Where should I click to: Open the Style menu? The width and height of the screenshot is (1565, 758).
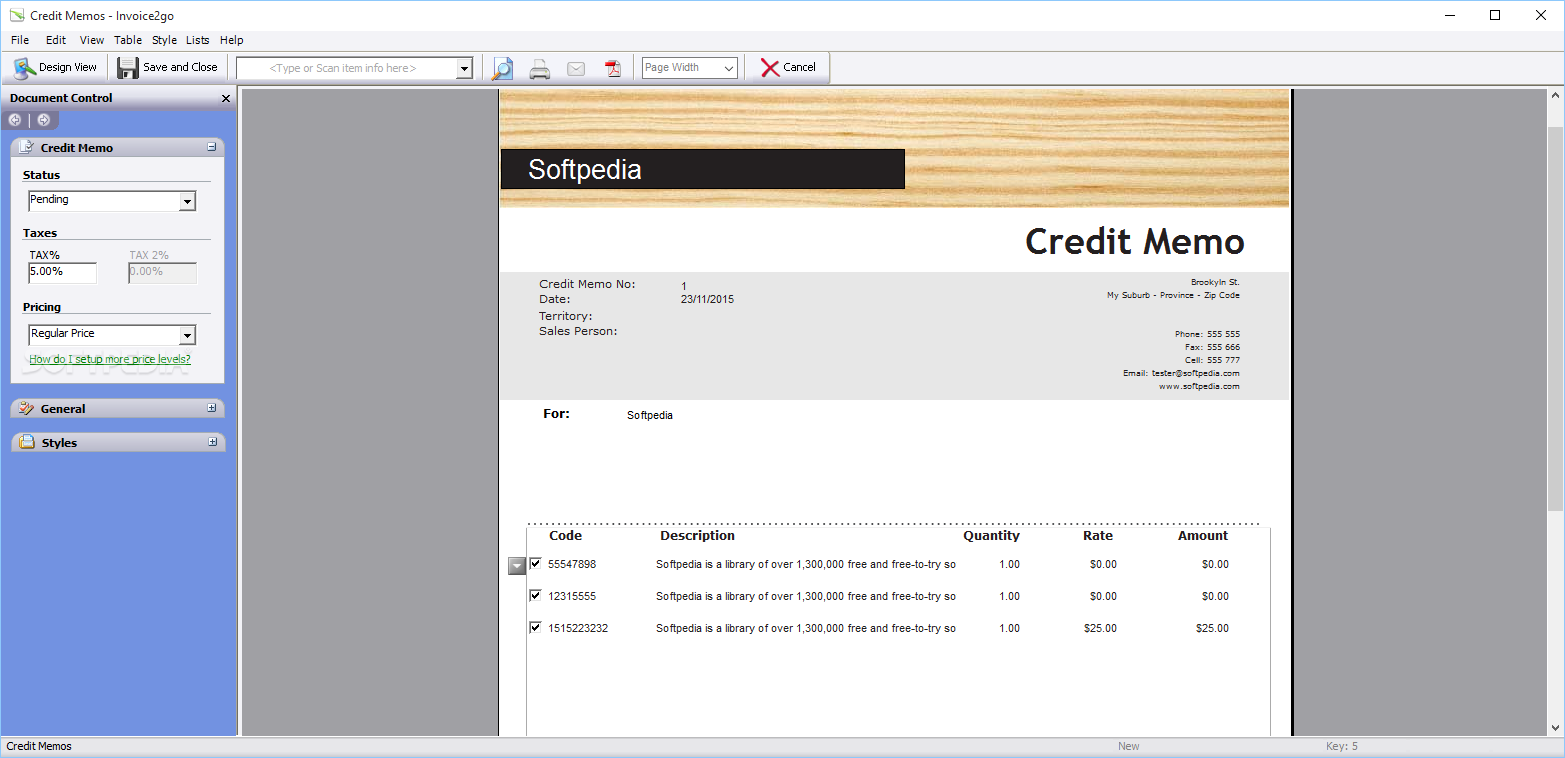164,40
